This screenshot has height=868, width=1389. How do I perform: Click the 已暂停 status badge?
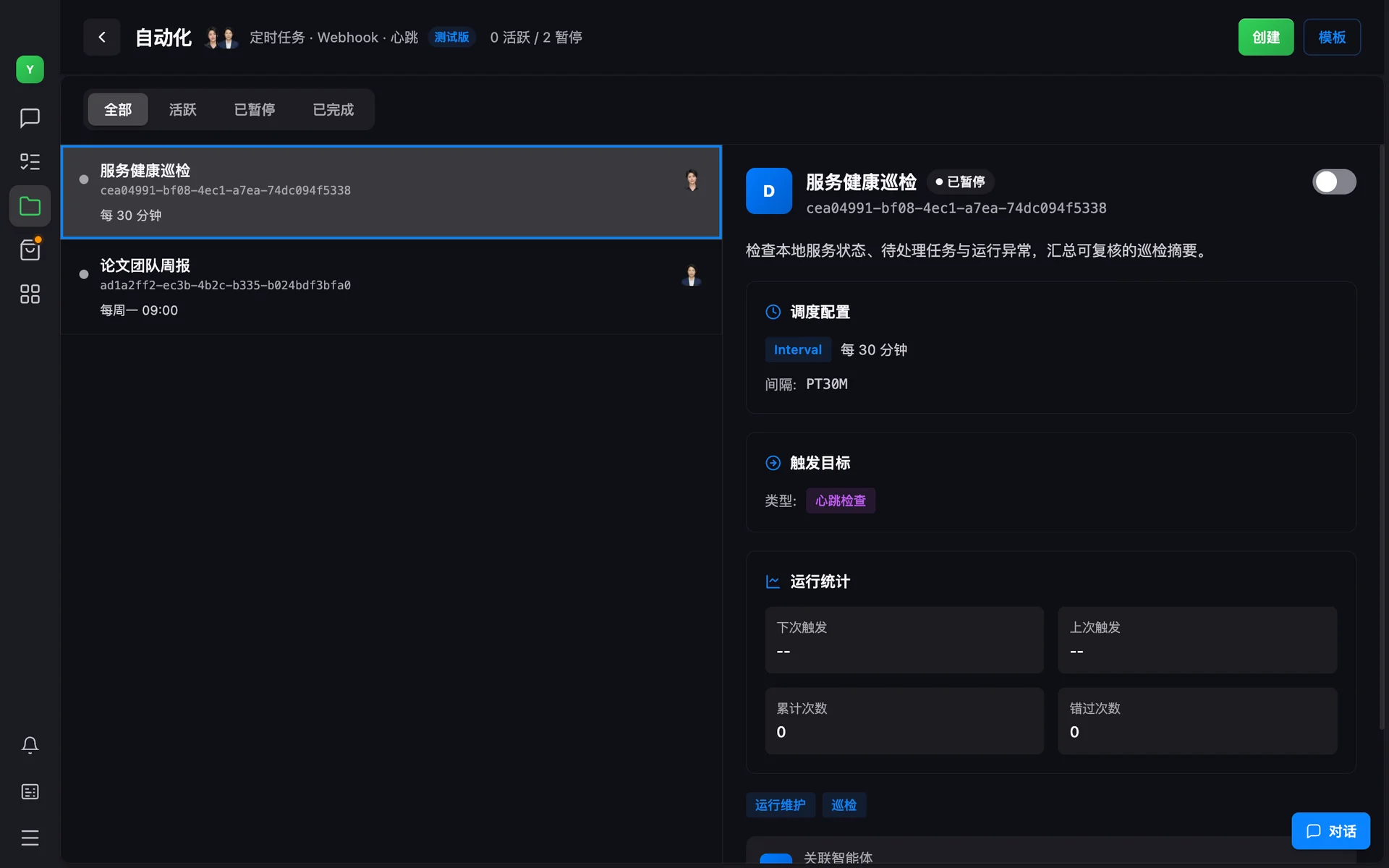coord(960,182)
